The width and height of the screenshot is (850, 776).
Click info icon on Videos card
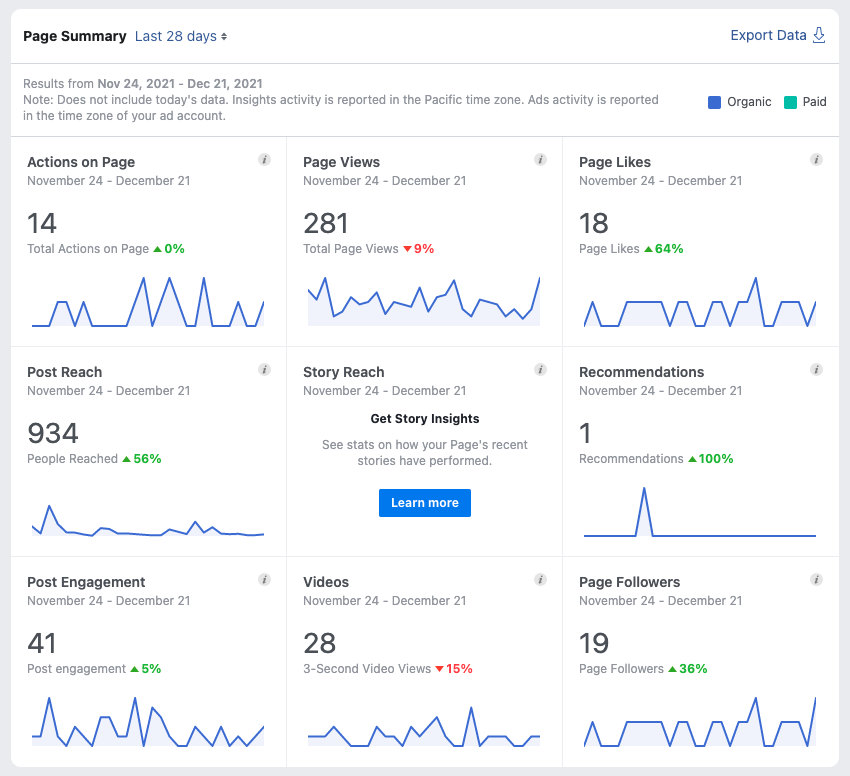click(x=540, y=579)
